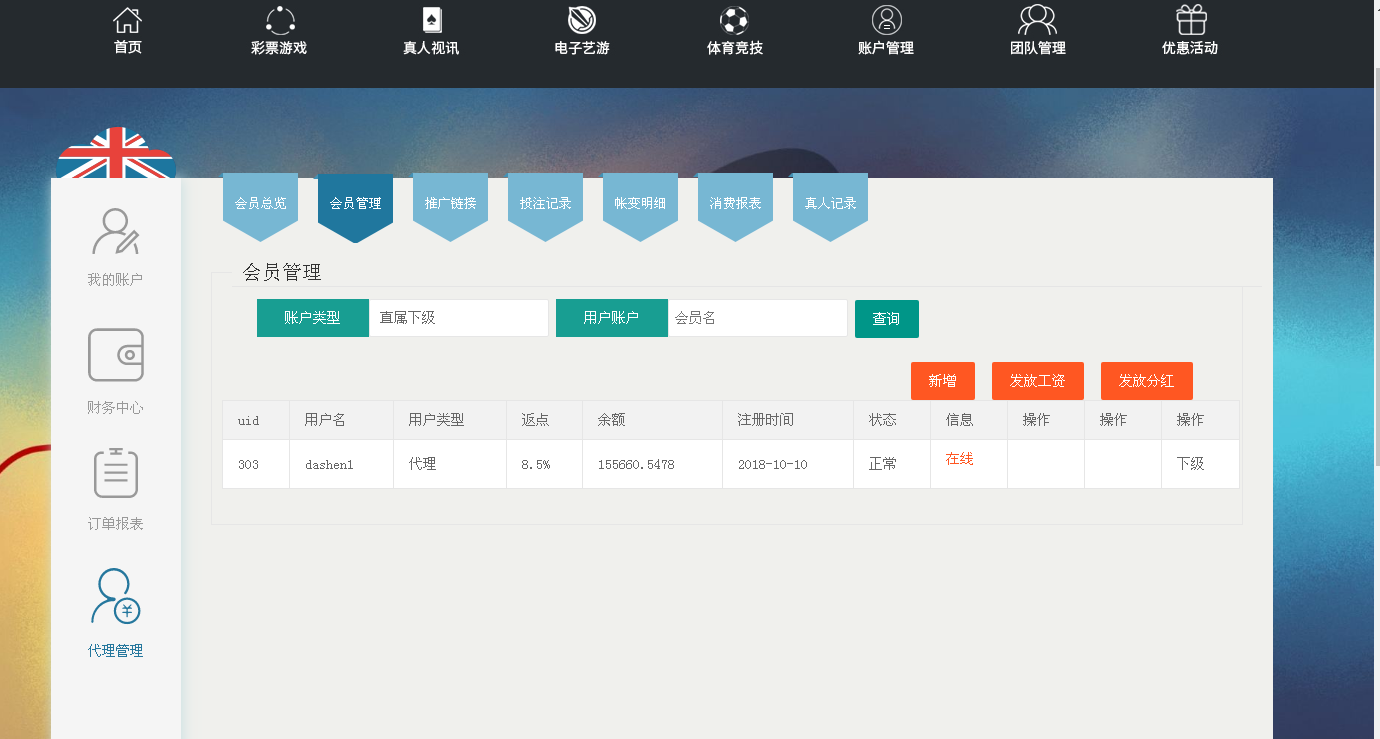This screenshot has width=1380, height=739.
Task: Open the promotions (优惠活动) gift icon
Action: (1190, 21)
